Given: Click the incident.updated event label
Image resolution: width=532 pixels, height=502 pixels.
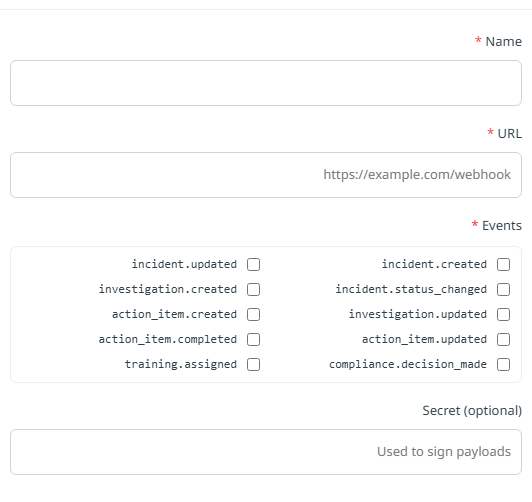Looking at the screenshot, I should [x=184, y=264].
